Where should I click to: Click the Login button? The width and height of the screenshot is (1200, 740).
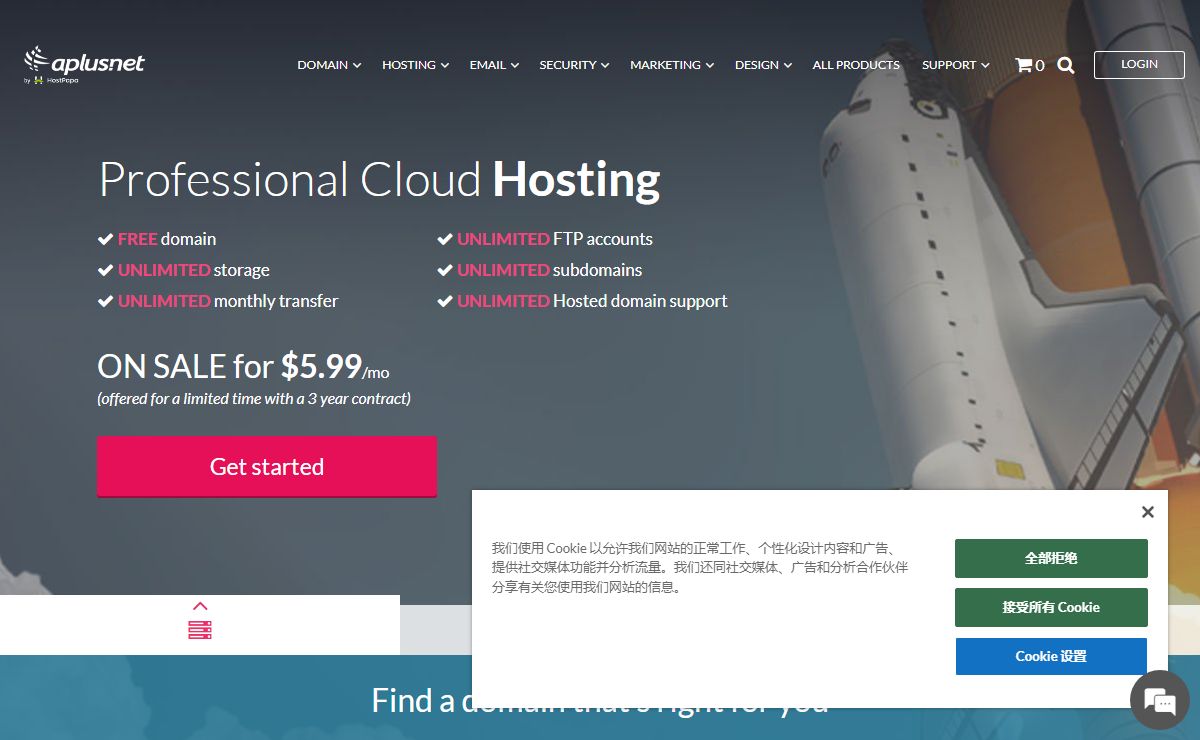point(1139,64)
